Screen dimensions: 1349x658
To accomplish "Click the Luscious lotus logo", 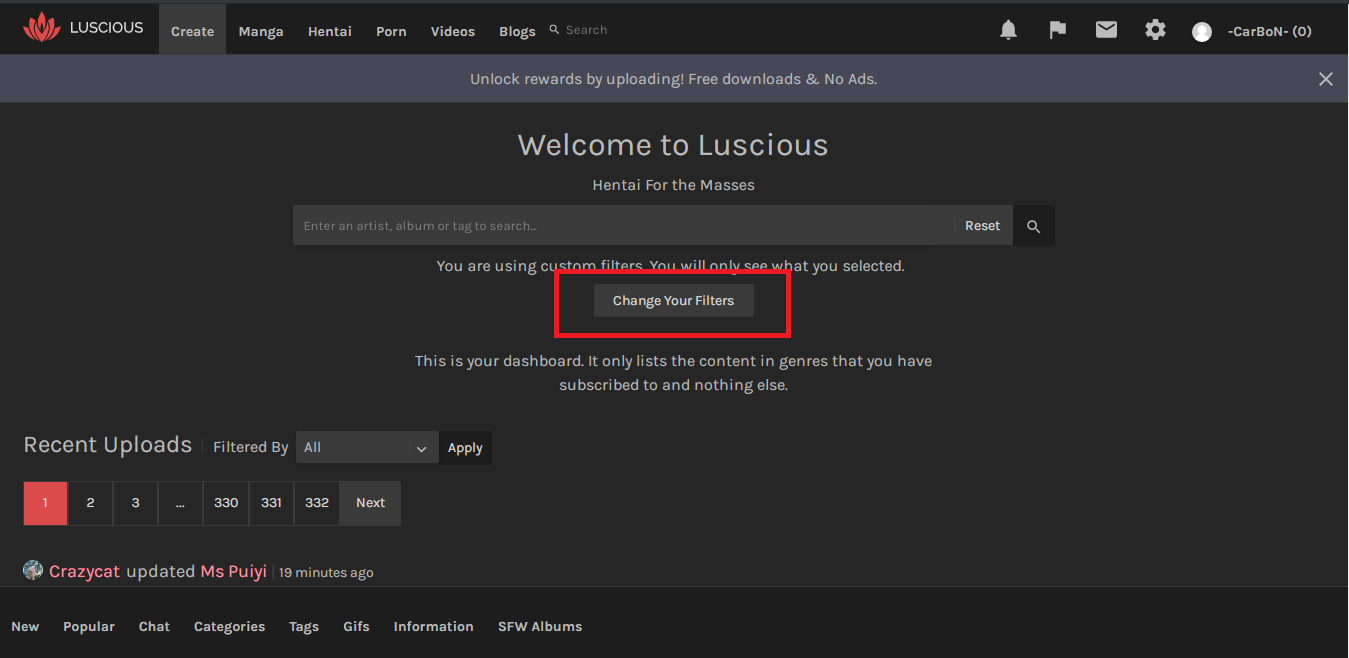I will 42,28.
